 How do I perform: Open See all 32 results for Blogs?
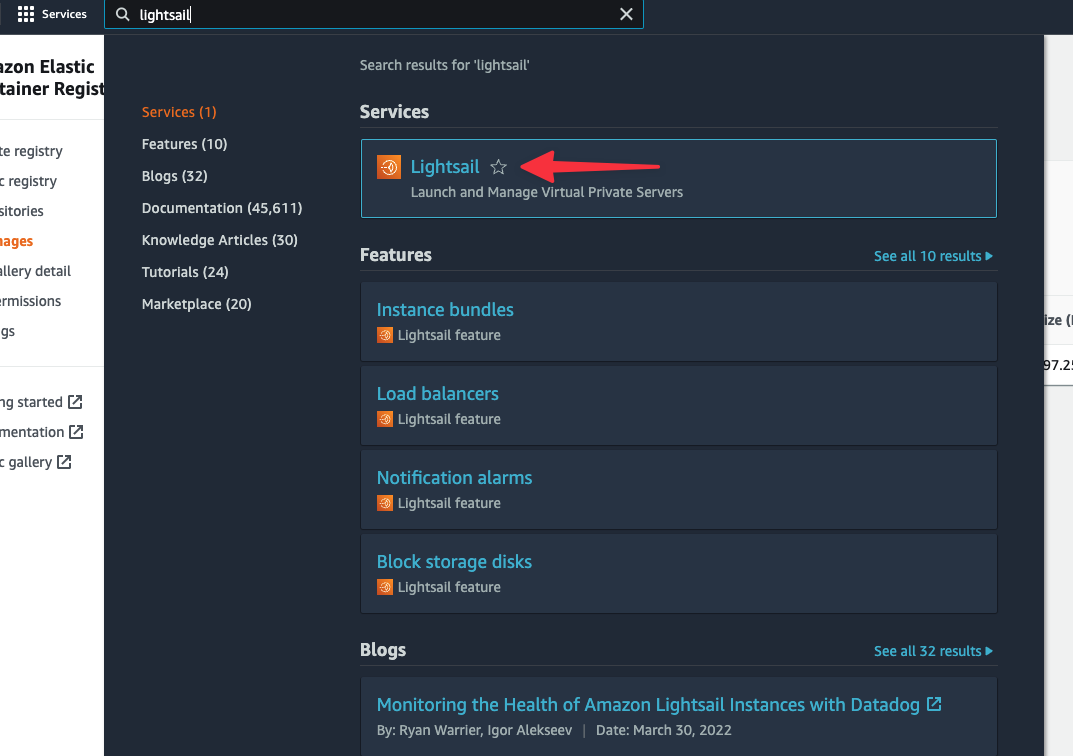[x=933, y=651]
